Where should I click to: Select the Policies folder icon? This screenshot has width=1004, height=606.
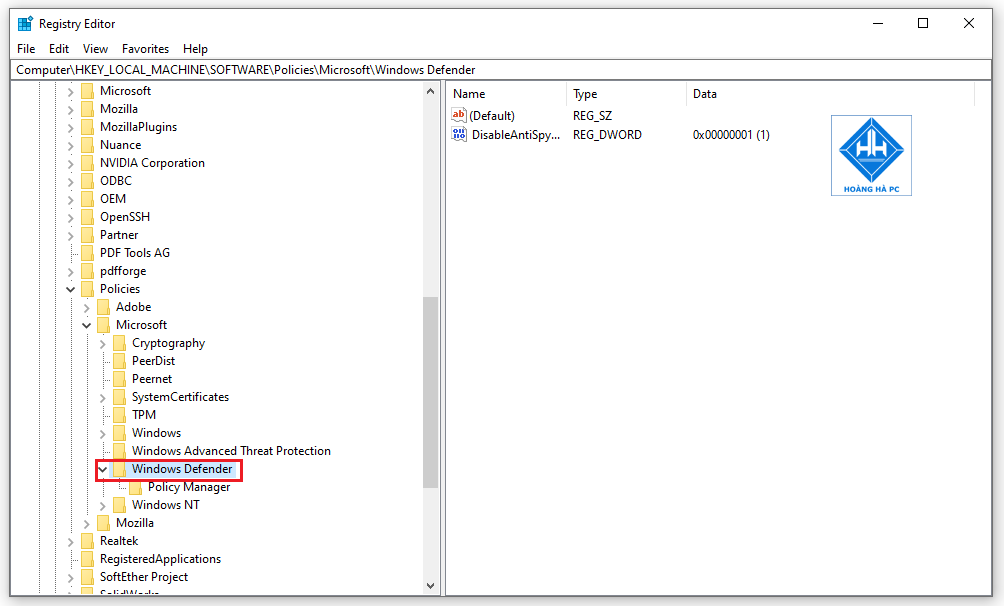[88, 289]
